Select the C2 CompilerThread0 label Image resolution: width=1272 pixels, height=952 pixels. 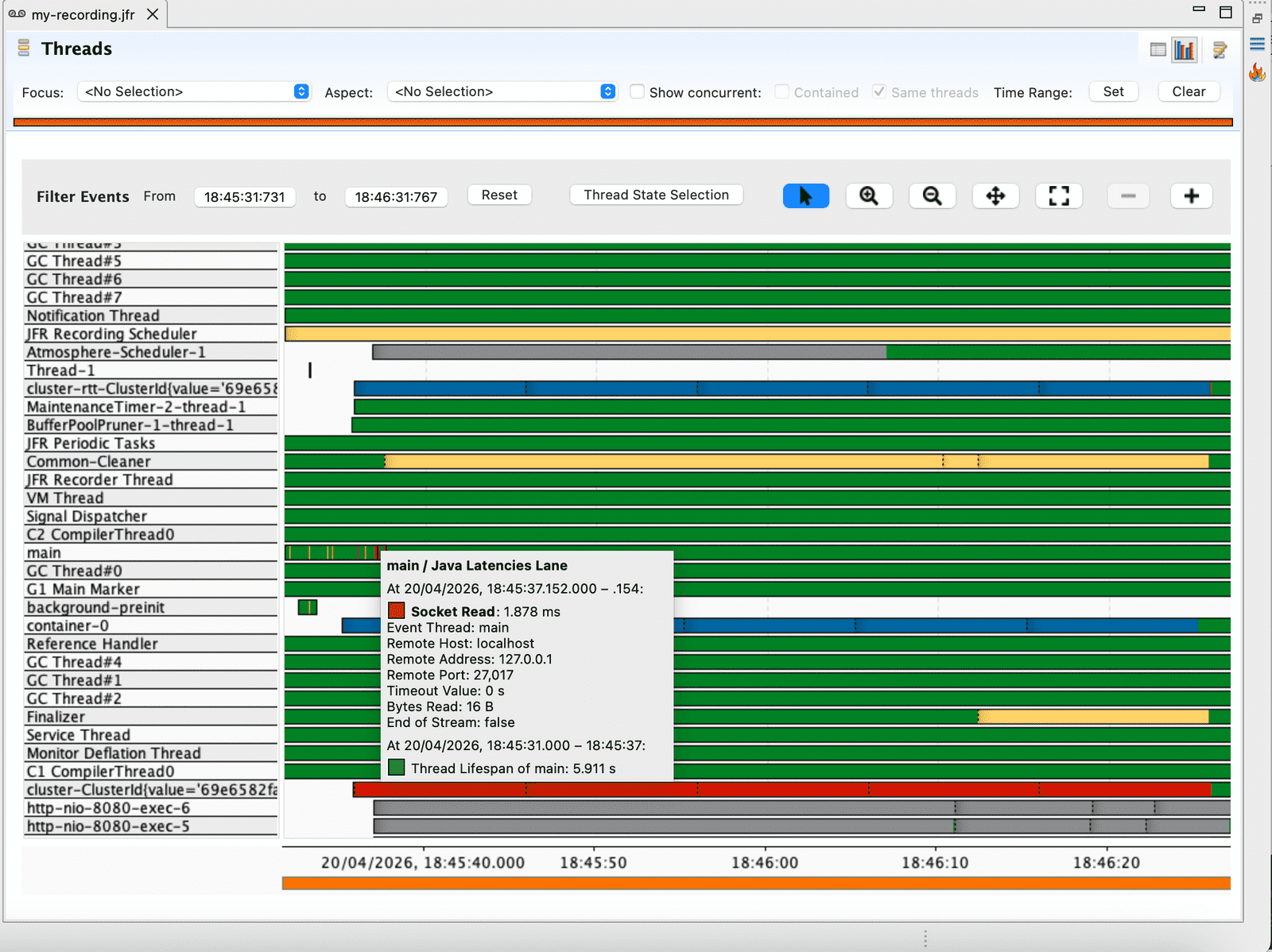pyautogui.click(x=150, y=535)
